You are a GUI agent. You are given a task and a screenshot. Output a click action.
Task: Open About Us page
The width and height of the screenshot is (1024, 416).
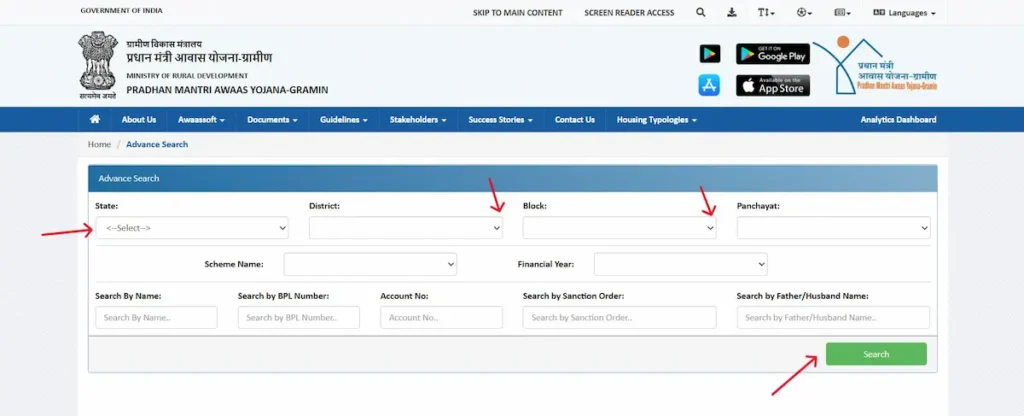[x=138, y=120]
